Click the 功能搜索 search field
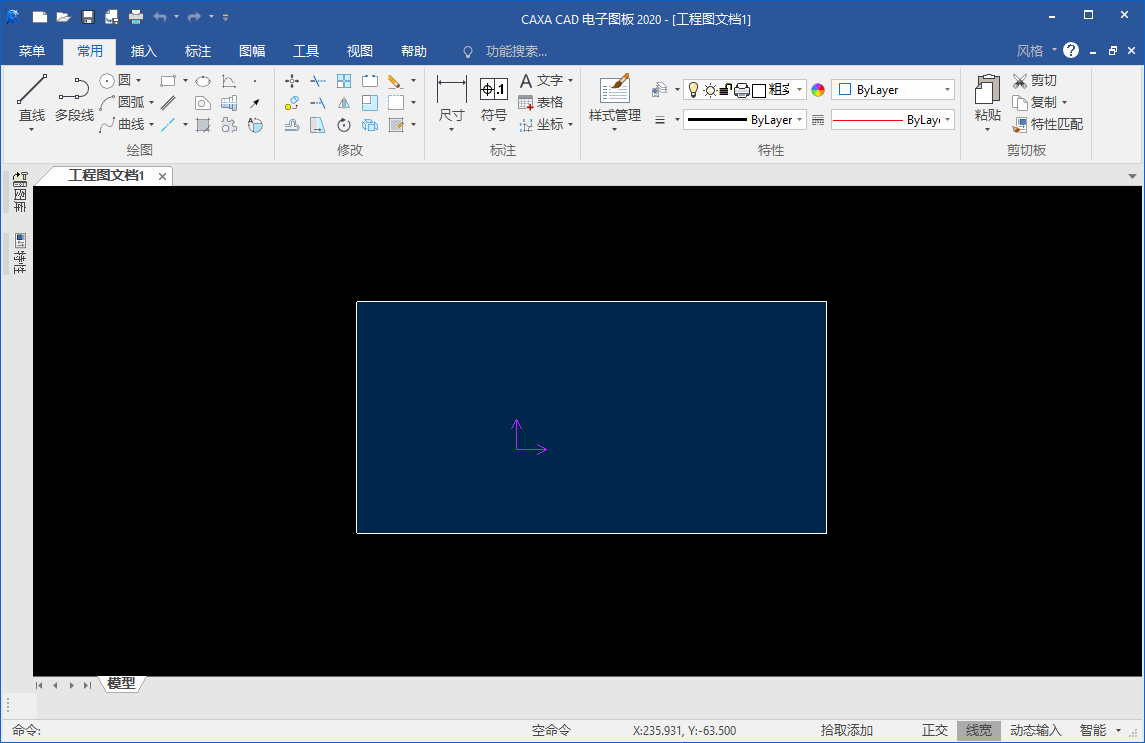The height and width of the screenshot is (743, 1145). click(x=516, y=52)
